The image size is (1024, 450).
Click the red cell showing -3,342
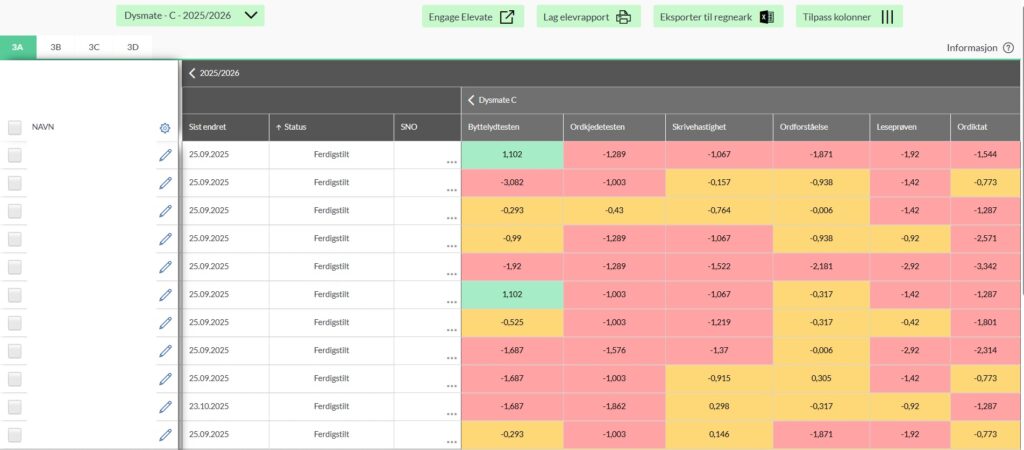pyautogui.click(x=987, y=267)
